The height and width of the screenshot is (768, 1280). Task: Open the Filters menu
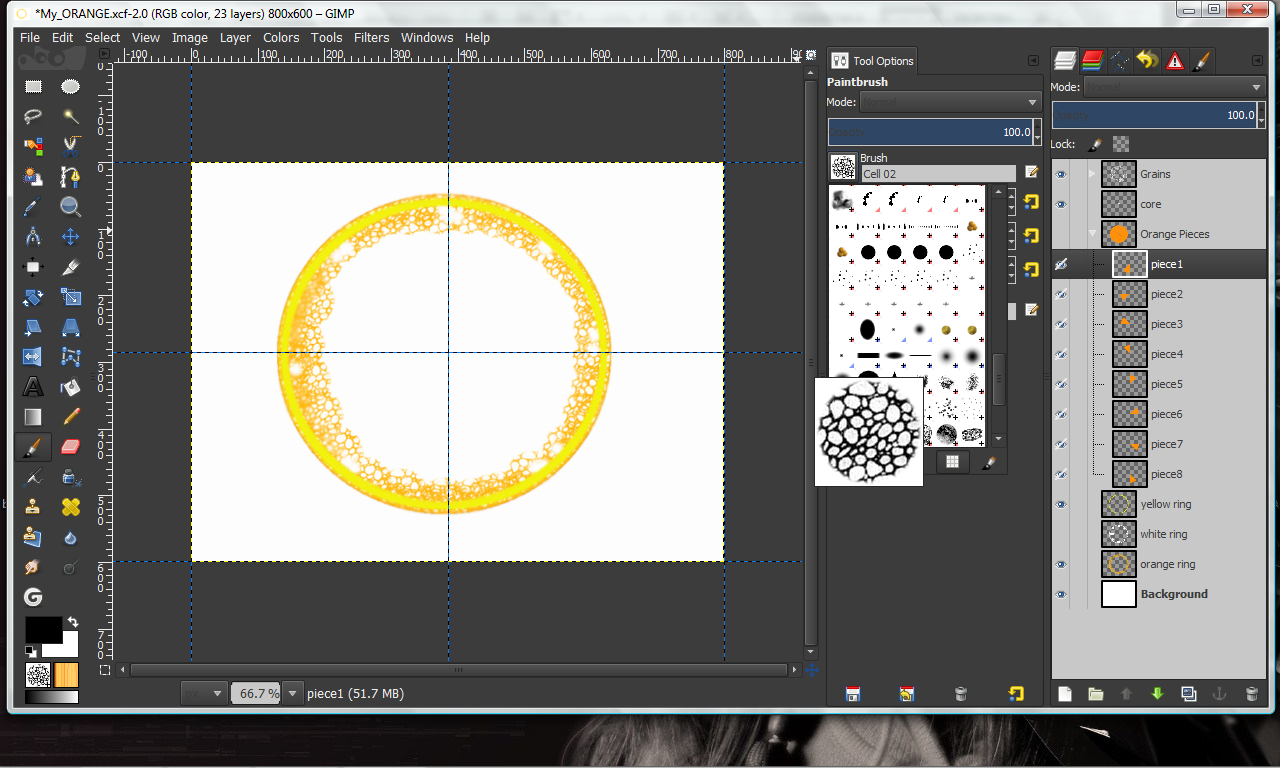click(x=371, y=37)
